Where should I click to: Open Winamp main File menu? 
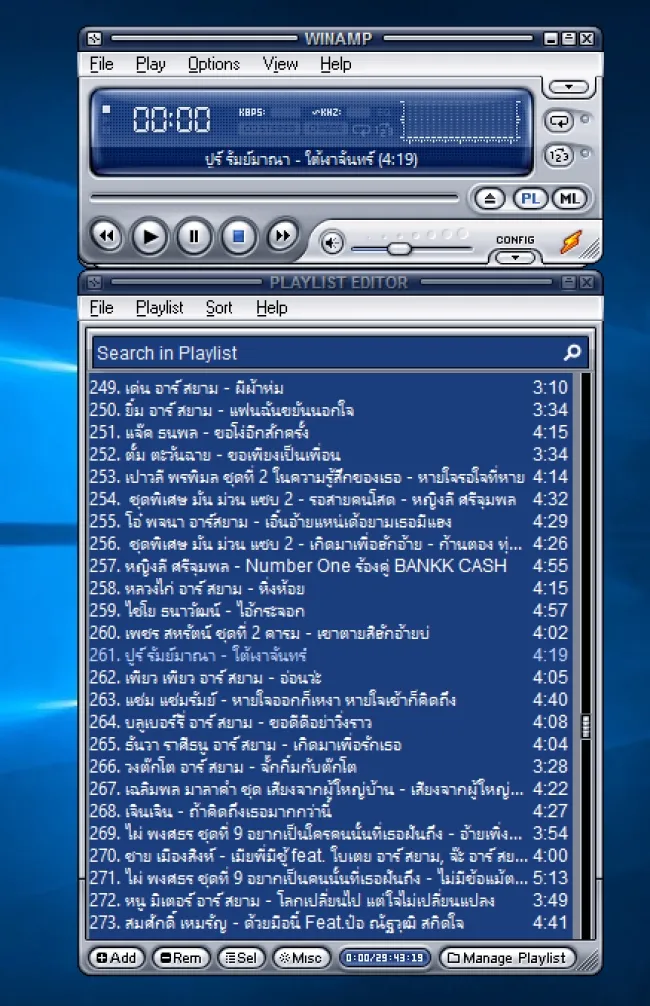[101, 64]
